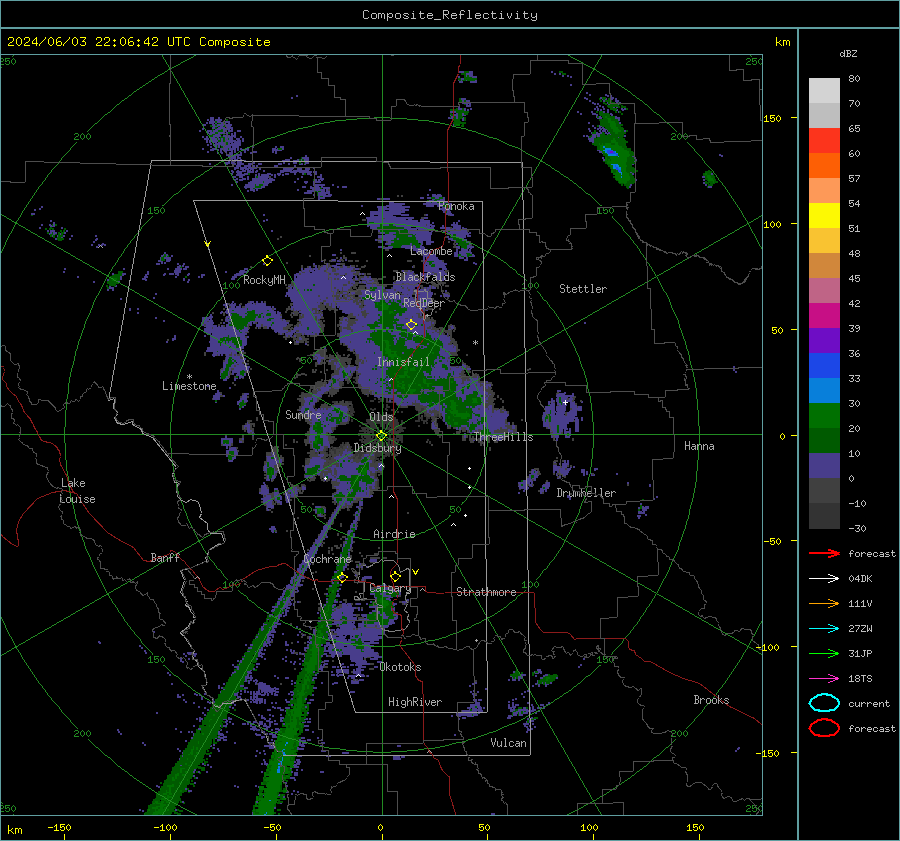Click the Vulcan city label
The height and width of the screenshot is (841, 900).
(x=508, y=743)
